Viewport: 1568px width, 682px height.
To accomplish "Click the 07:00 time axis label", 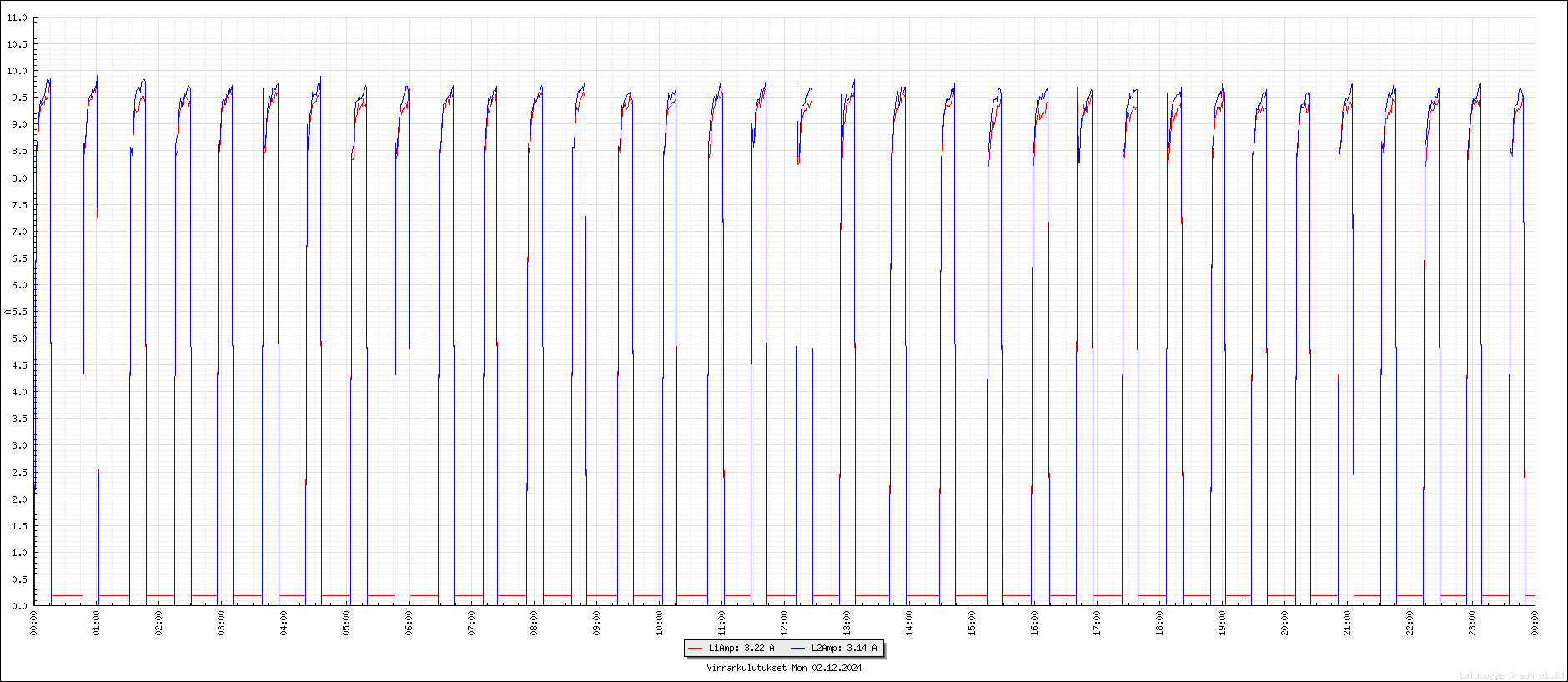I will [x=472, y=624].
